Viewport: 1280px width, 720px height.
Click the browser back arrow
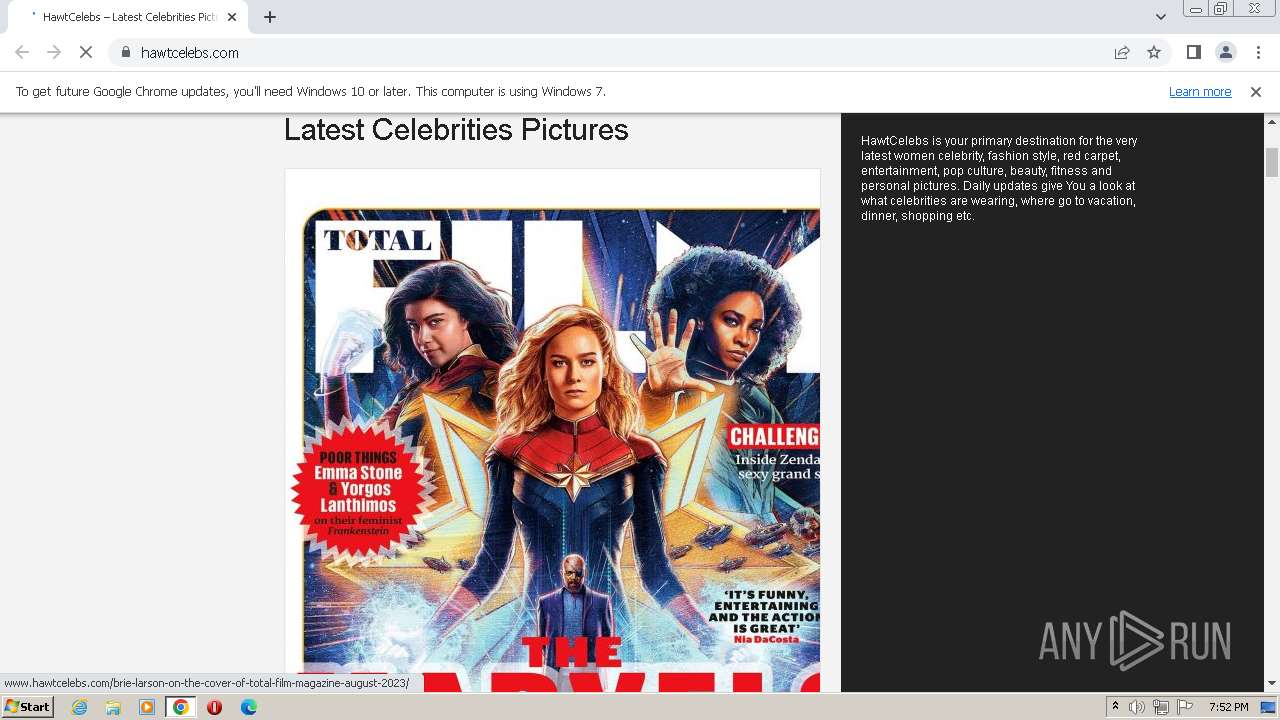click(22, 52)
